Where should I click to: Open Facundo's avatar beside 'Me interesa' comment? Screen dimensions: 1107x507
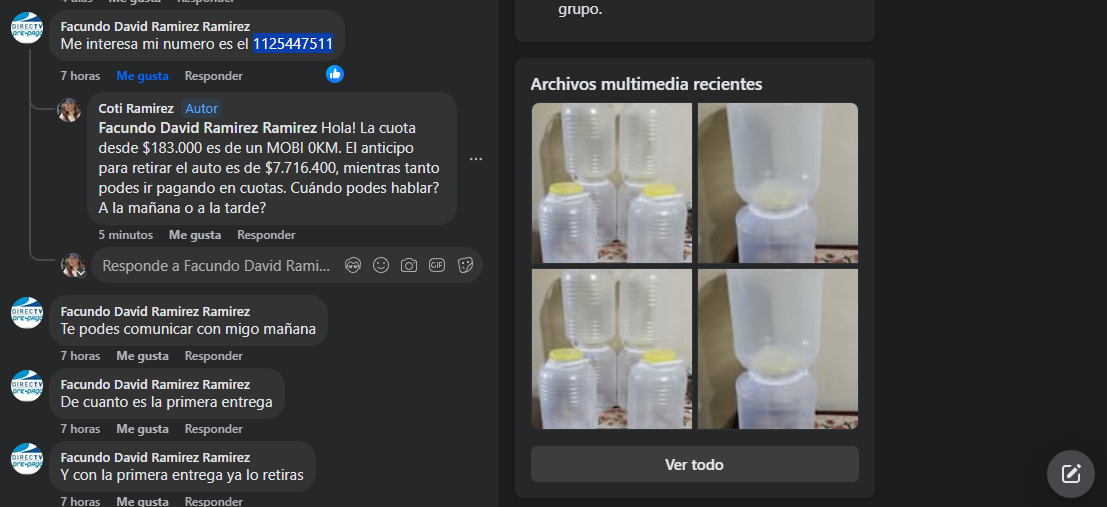click(27, 28)
